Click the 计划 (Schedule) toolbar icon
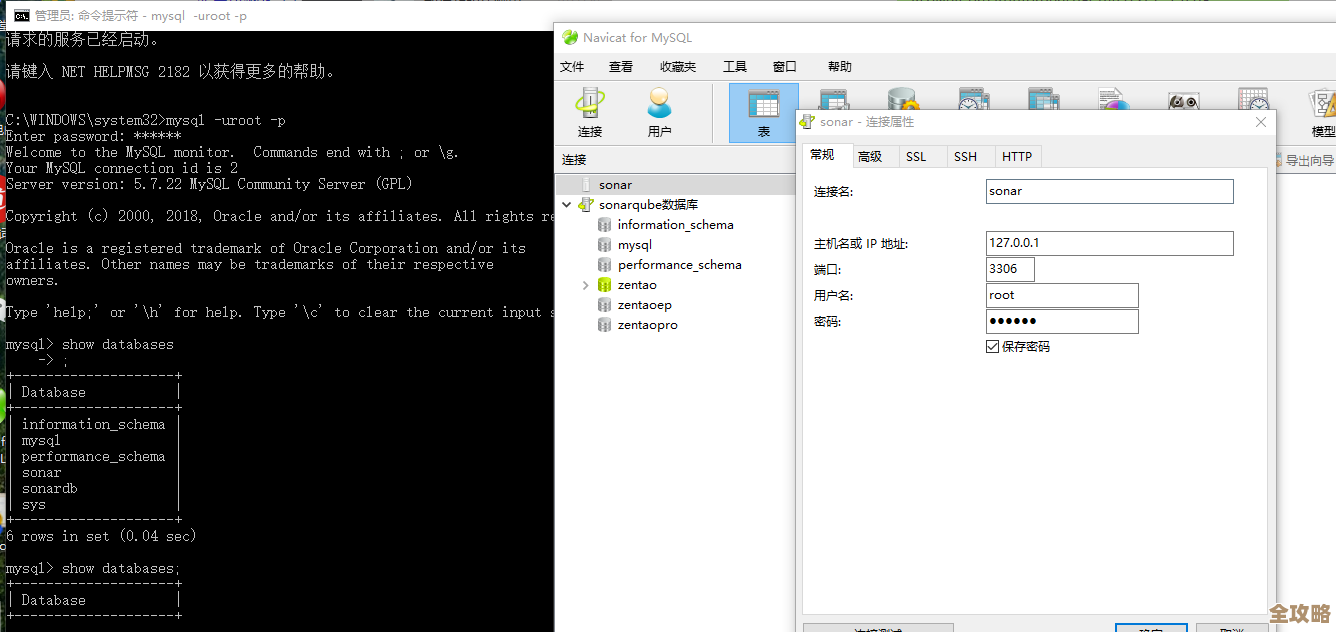The height and width of the screenshot is (632, 1336). [1253, 103]
